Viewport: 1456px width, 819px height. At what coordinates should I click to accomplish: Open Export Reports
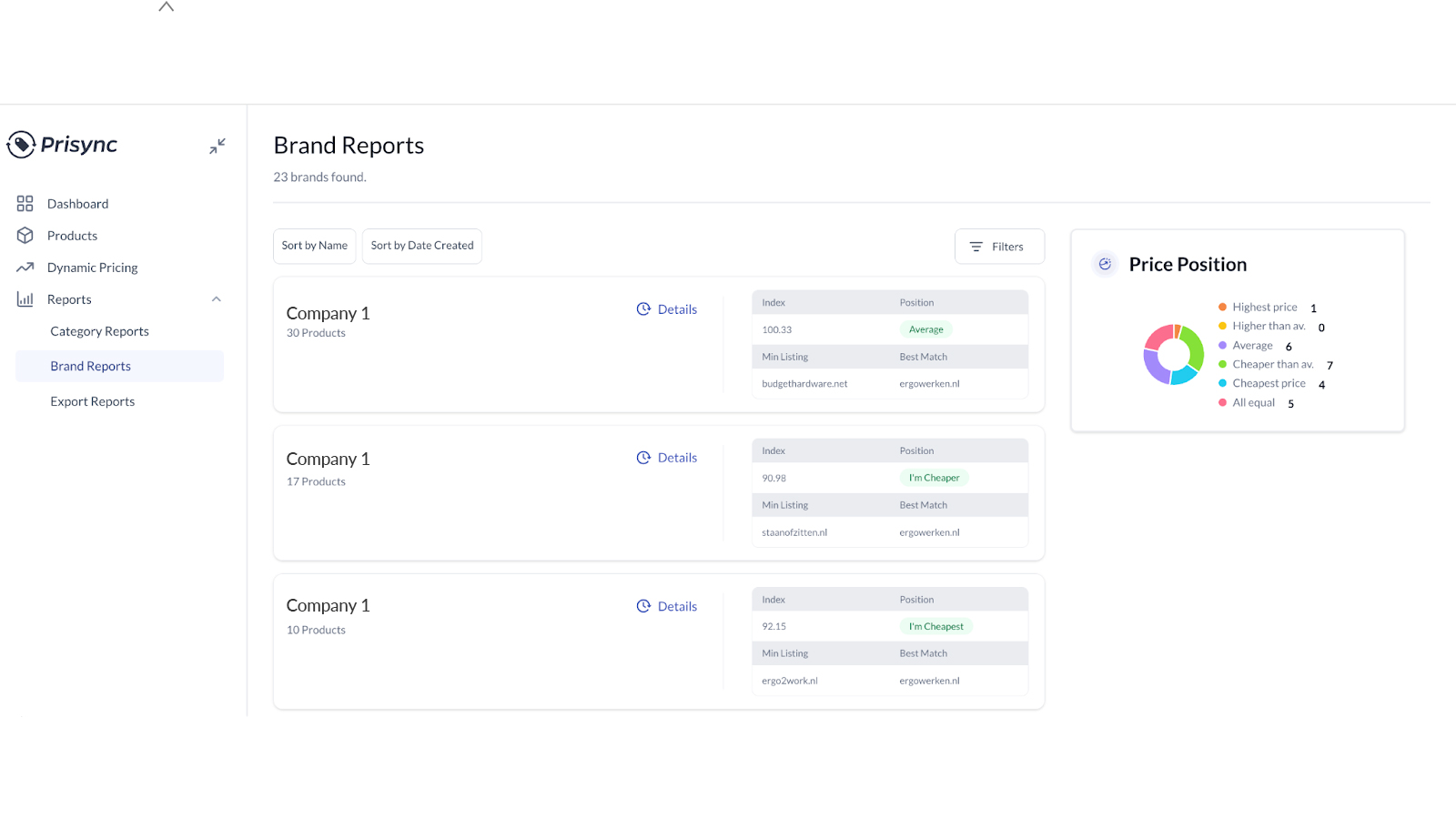[x=92, y=400]
